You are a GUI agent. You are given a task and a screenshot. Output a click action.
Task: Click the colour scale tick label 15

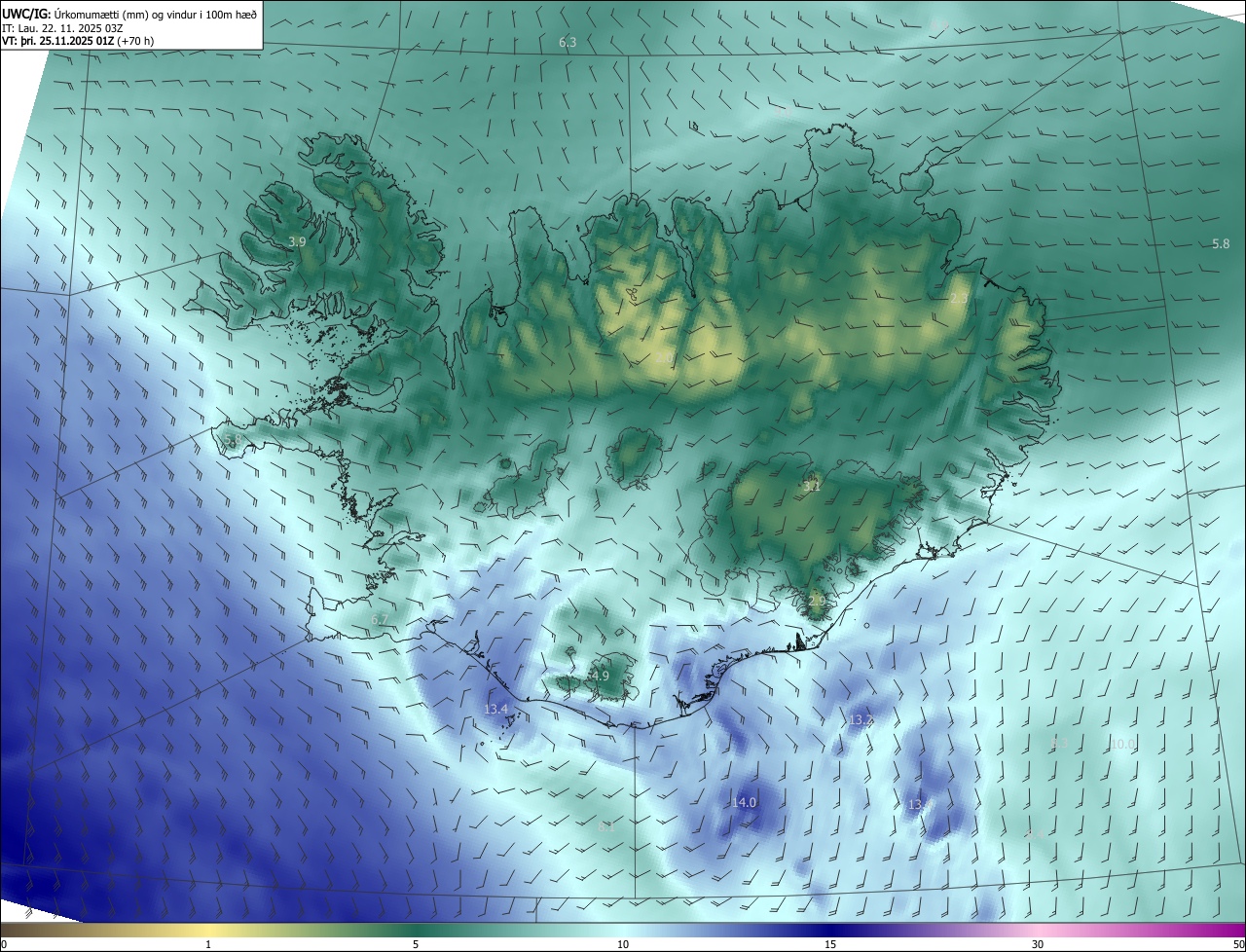coord(830,944)
